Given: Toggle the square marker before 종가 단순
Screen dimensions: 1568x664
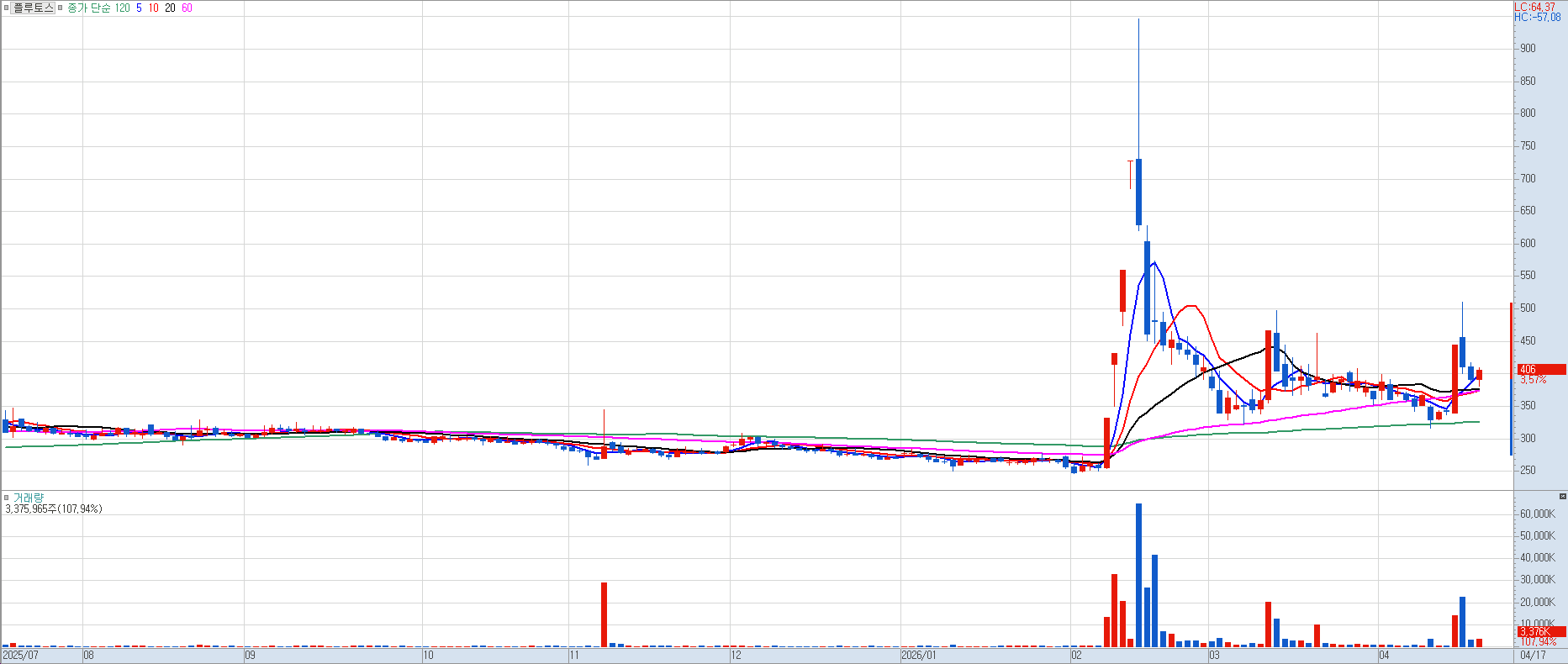Looking at the screenshot, I should 61,8.
